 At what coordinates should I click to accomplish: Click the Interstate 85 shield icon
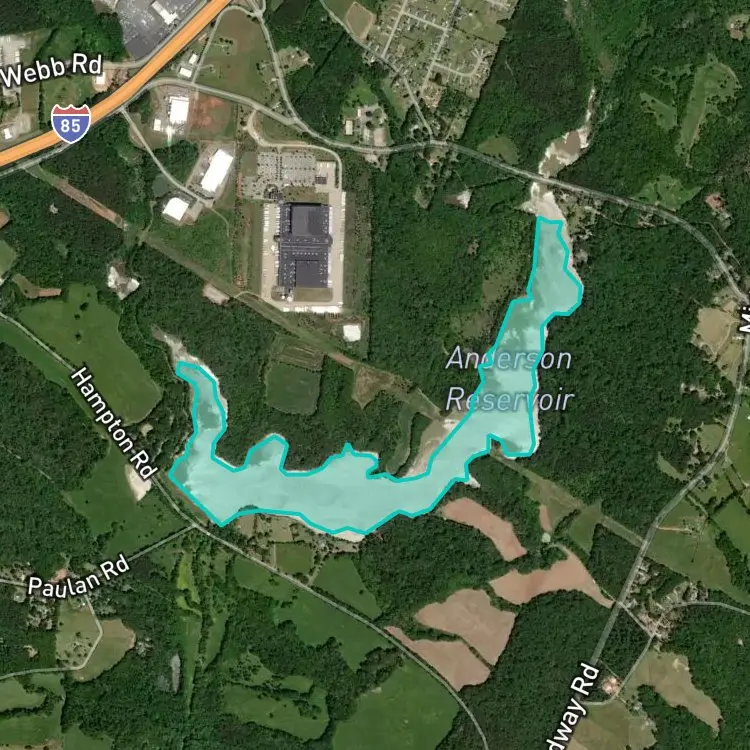coord(71,123)
